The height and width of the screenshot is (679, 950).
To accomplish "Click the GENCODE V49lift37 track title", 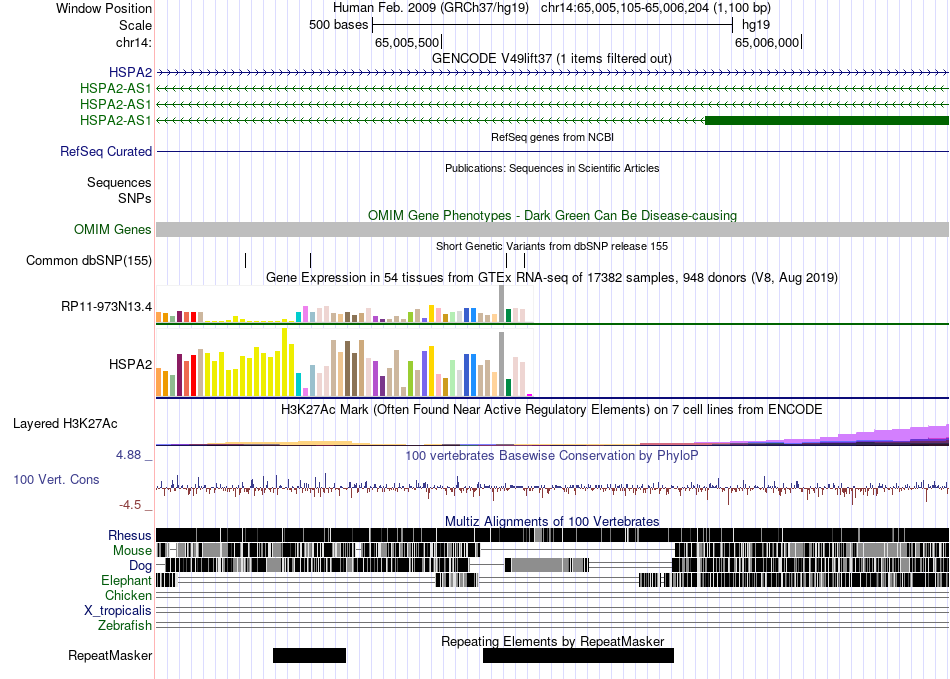I will point(552,59).
